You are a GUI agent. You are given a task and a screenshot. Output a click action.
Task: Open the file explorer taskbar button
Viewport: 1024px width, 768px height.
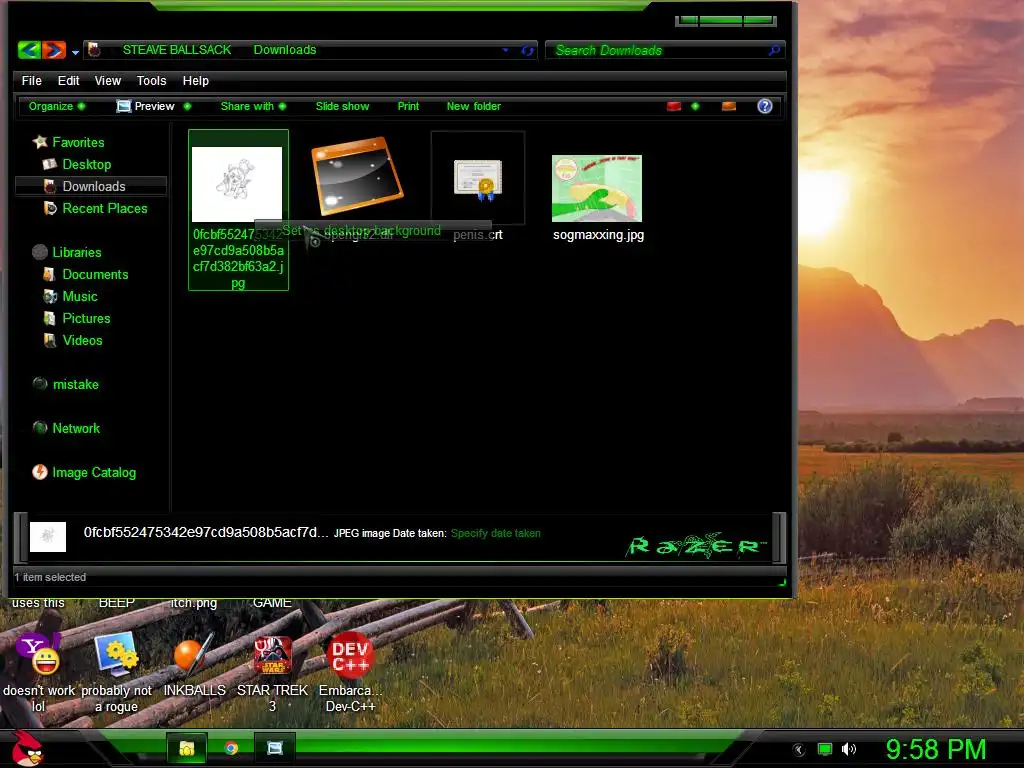187,748
